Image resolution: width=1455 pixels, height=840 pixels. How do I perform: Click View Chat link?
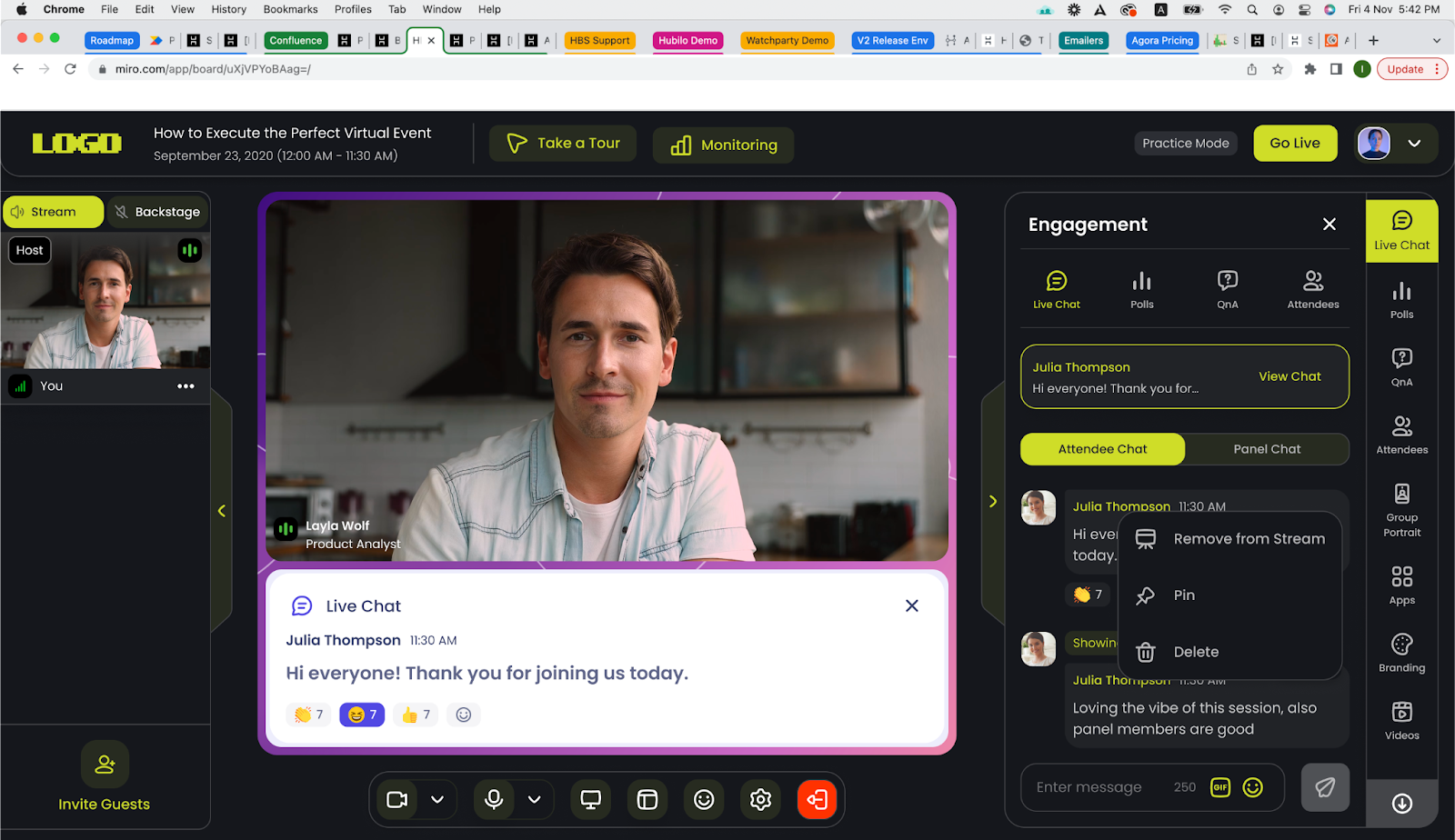click(1289, 376)
